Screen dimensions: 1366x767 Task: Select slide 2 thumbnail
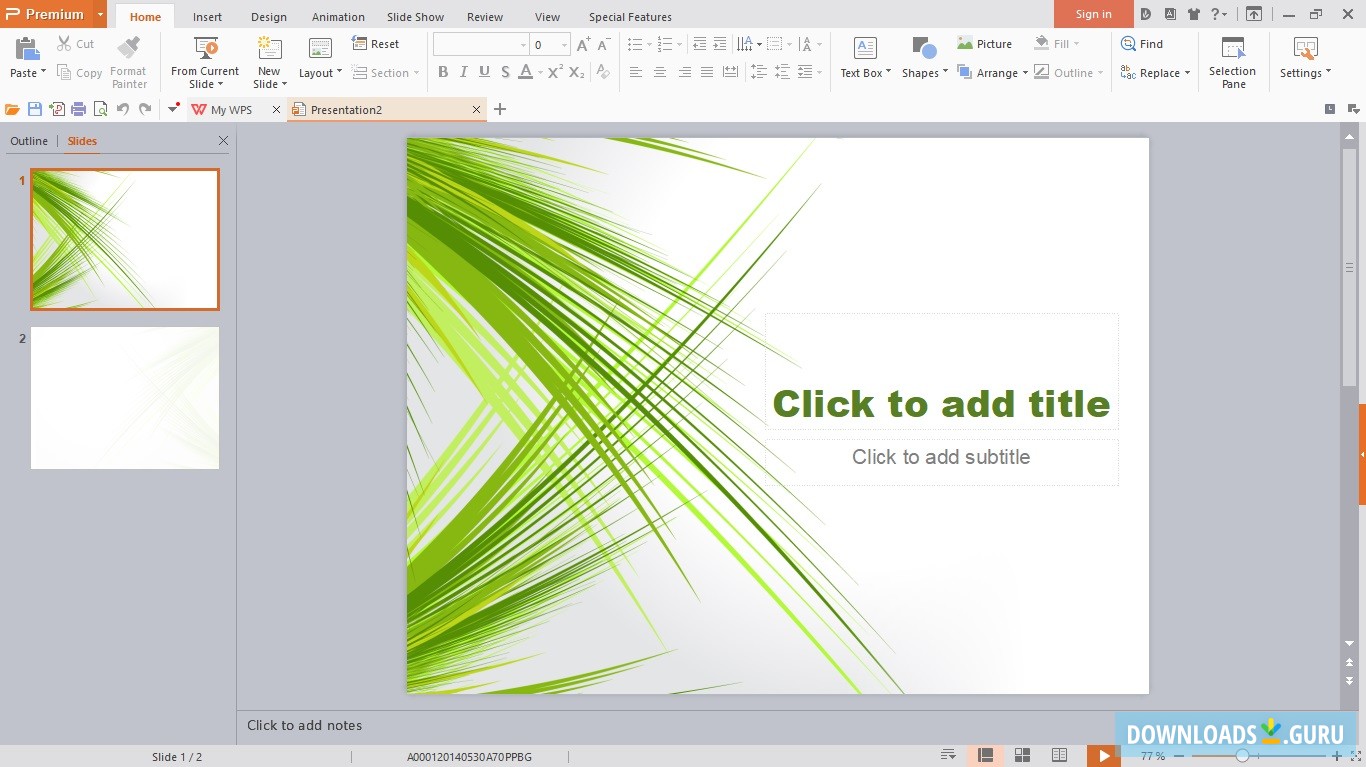point(124,397)
